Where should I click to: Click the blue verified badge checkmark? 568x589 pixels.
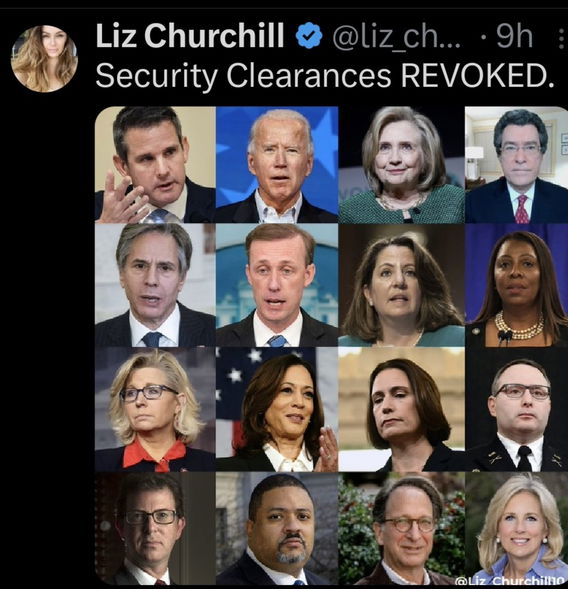point(309,36)
